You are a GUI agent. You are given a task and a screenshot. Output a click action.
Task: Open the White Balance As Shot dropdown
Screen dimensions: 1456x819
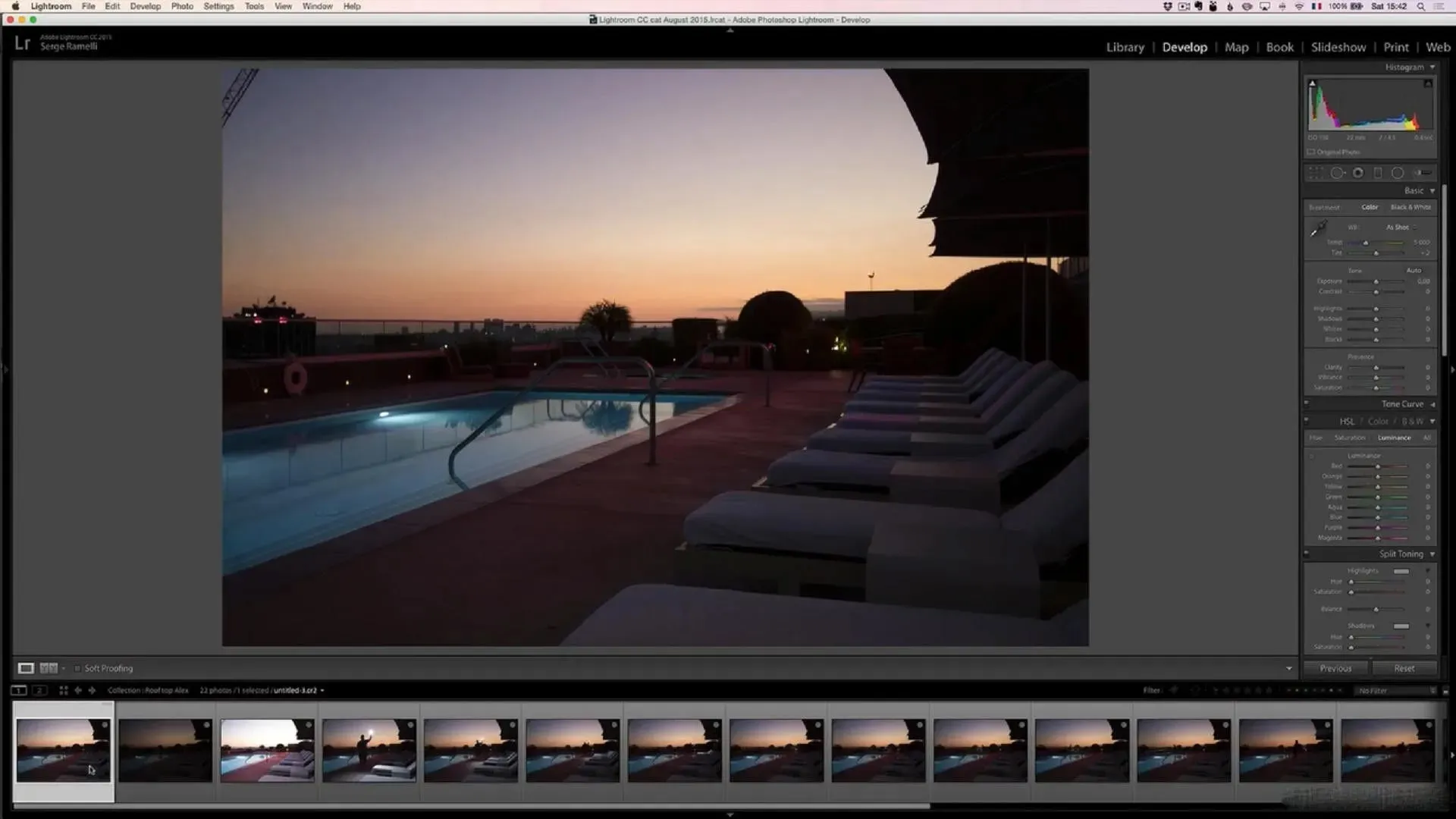tap(1400, 227)
